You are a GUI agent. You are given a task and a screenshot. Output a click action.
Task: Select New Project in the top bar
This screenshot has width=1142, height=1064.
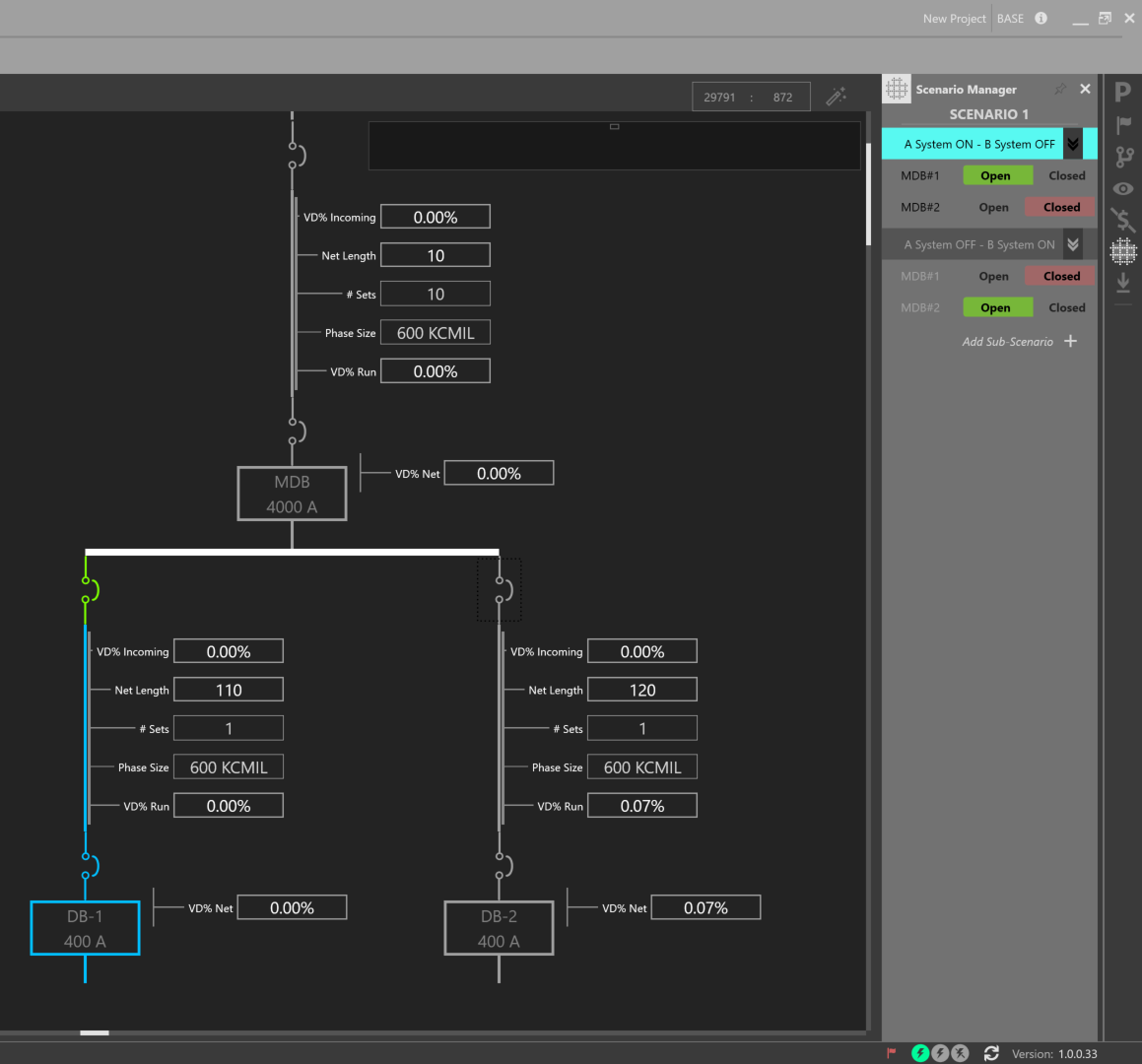(953, 18)
